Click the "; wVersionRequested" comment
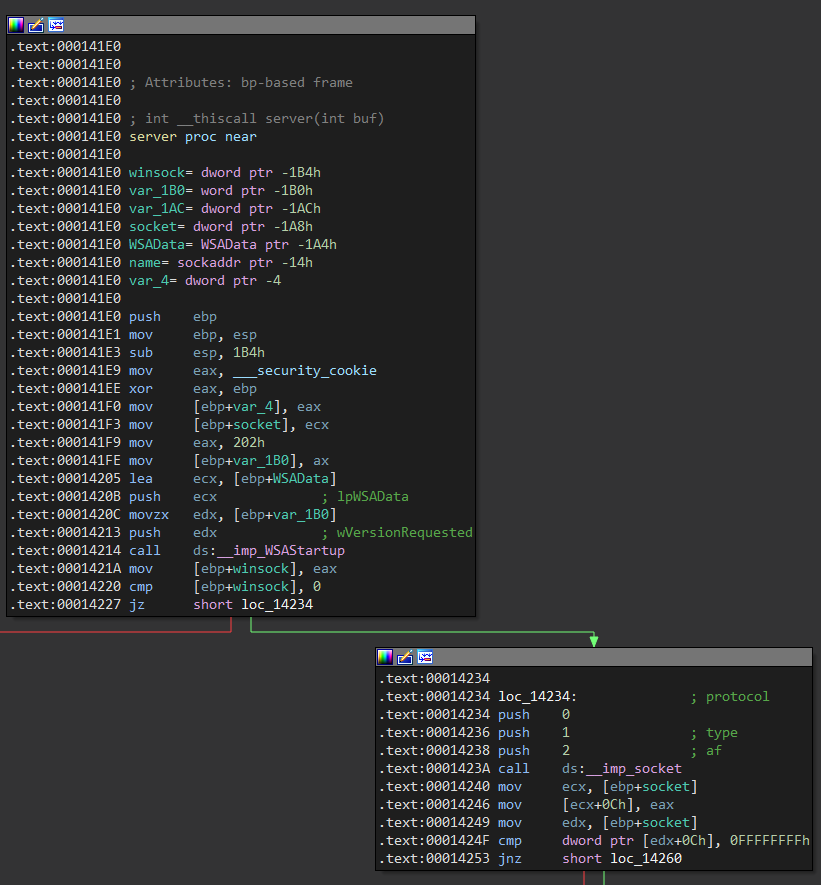 (x=397, y=533)
